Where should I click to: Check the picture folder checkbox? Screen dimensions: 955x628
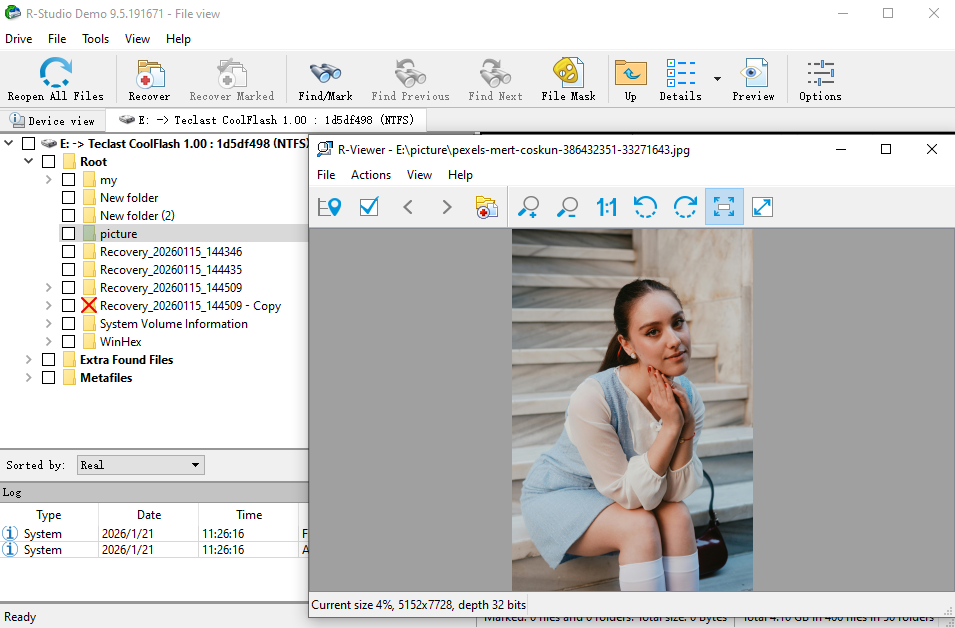[68, 233]
